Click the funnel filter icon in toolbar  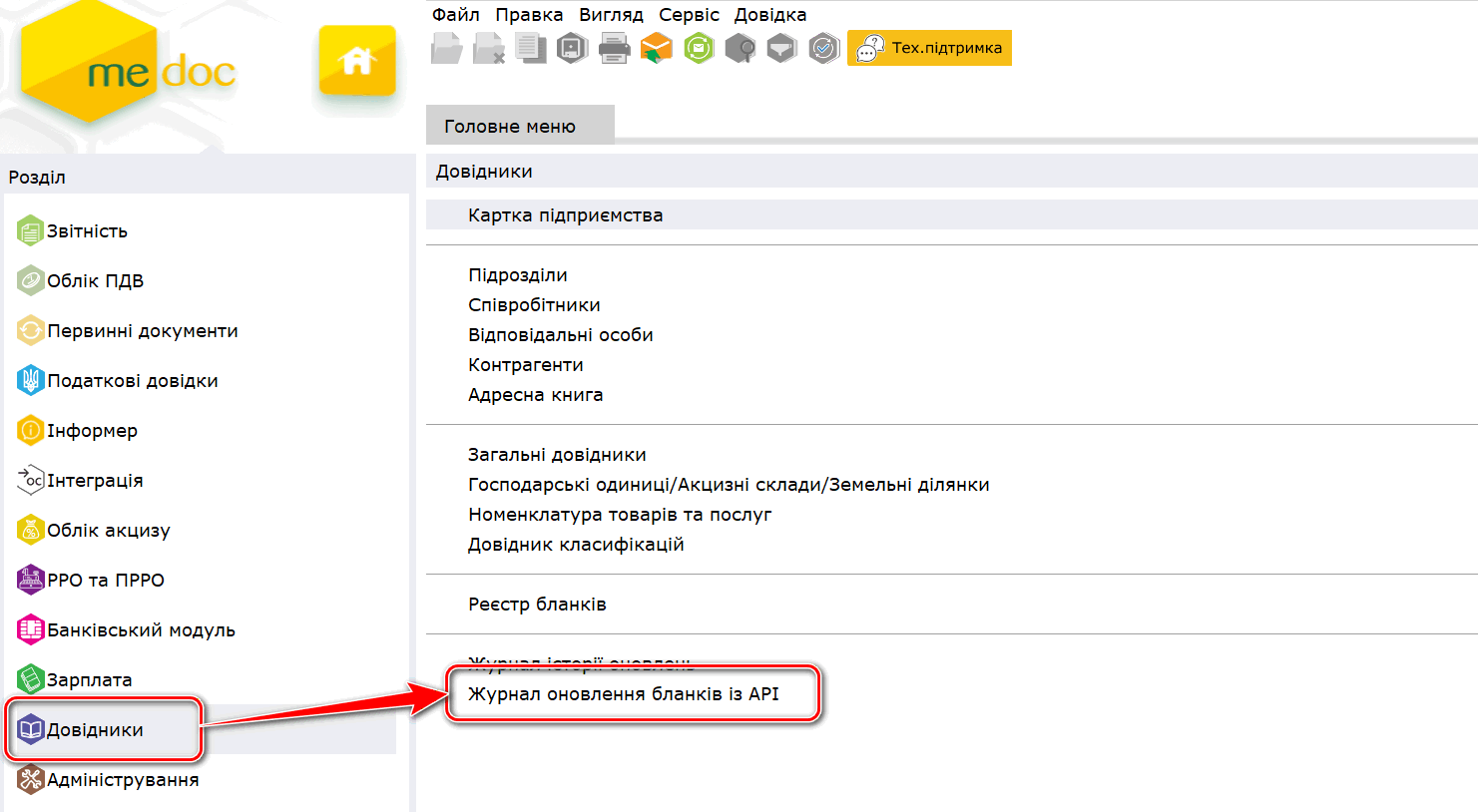(781, 48)
